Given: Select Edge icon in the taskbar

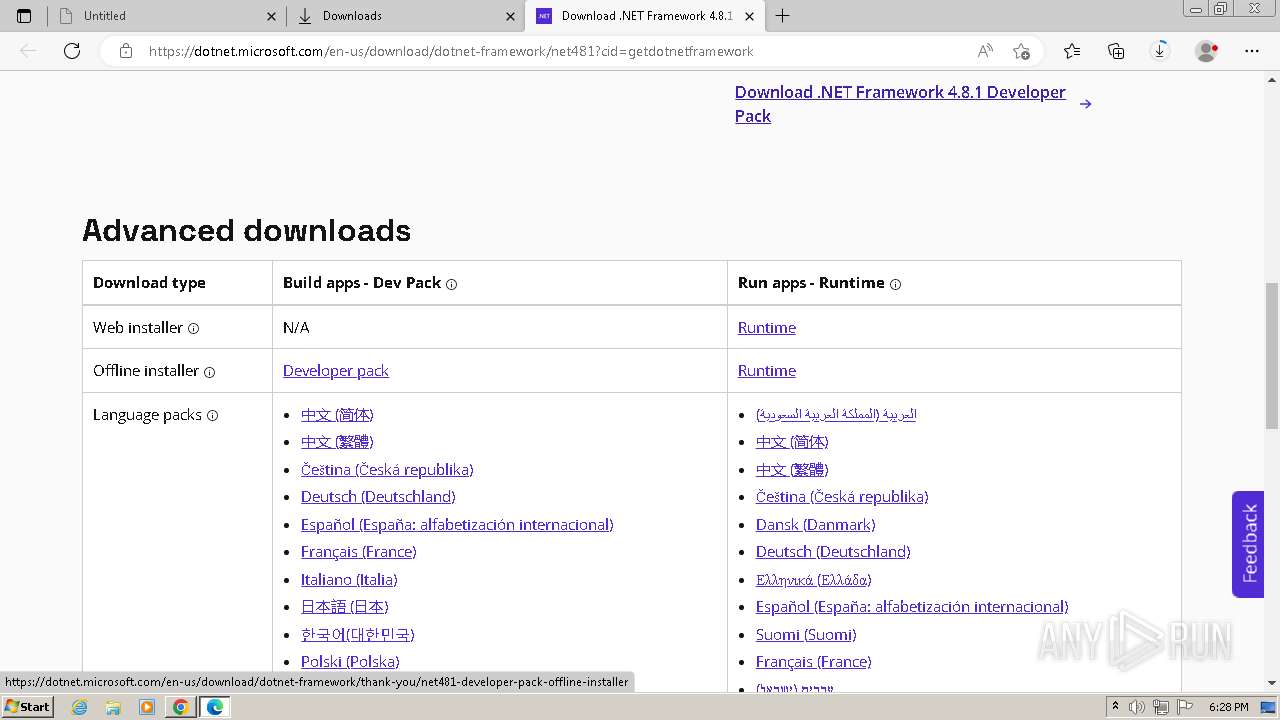Looking at the screenshot, I should pos(215,707).
